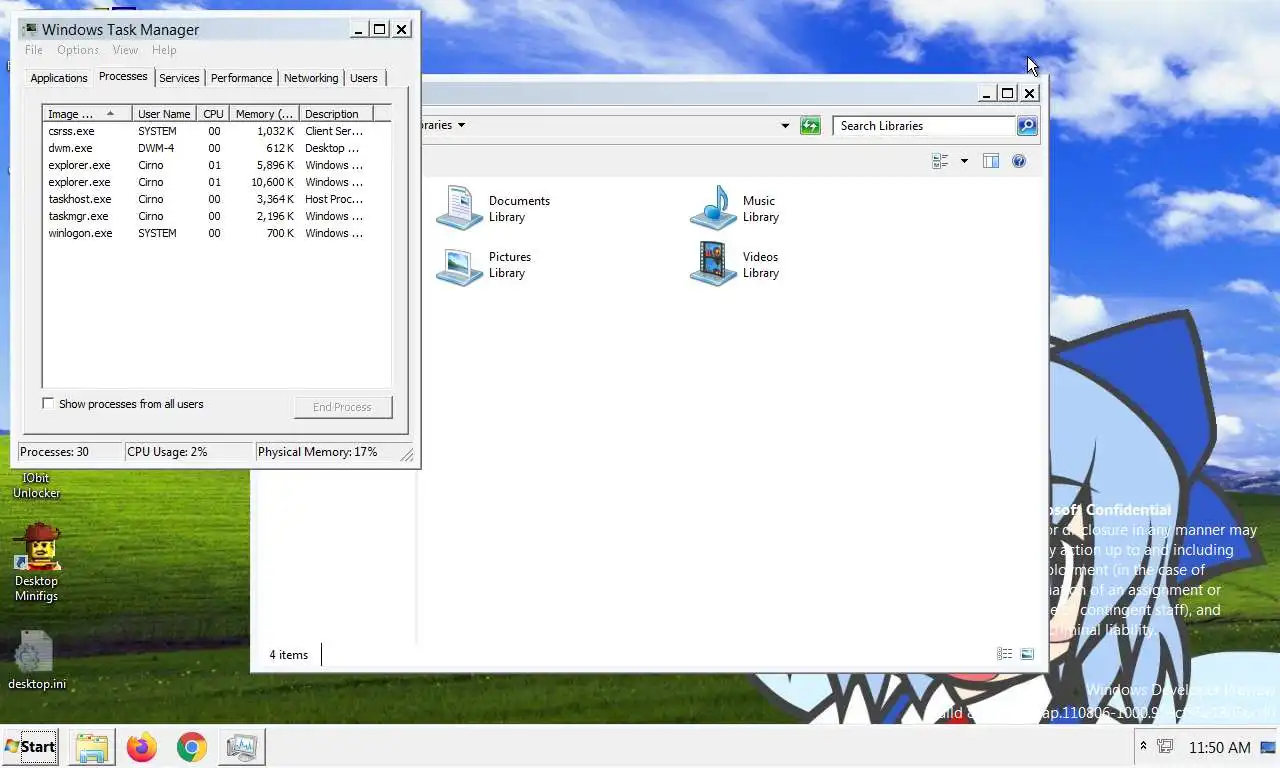The width and height of the screenshot is (1280, 768).
Task: Select the taskhost.exe process row
Action: pos(216,199)
